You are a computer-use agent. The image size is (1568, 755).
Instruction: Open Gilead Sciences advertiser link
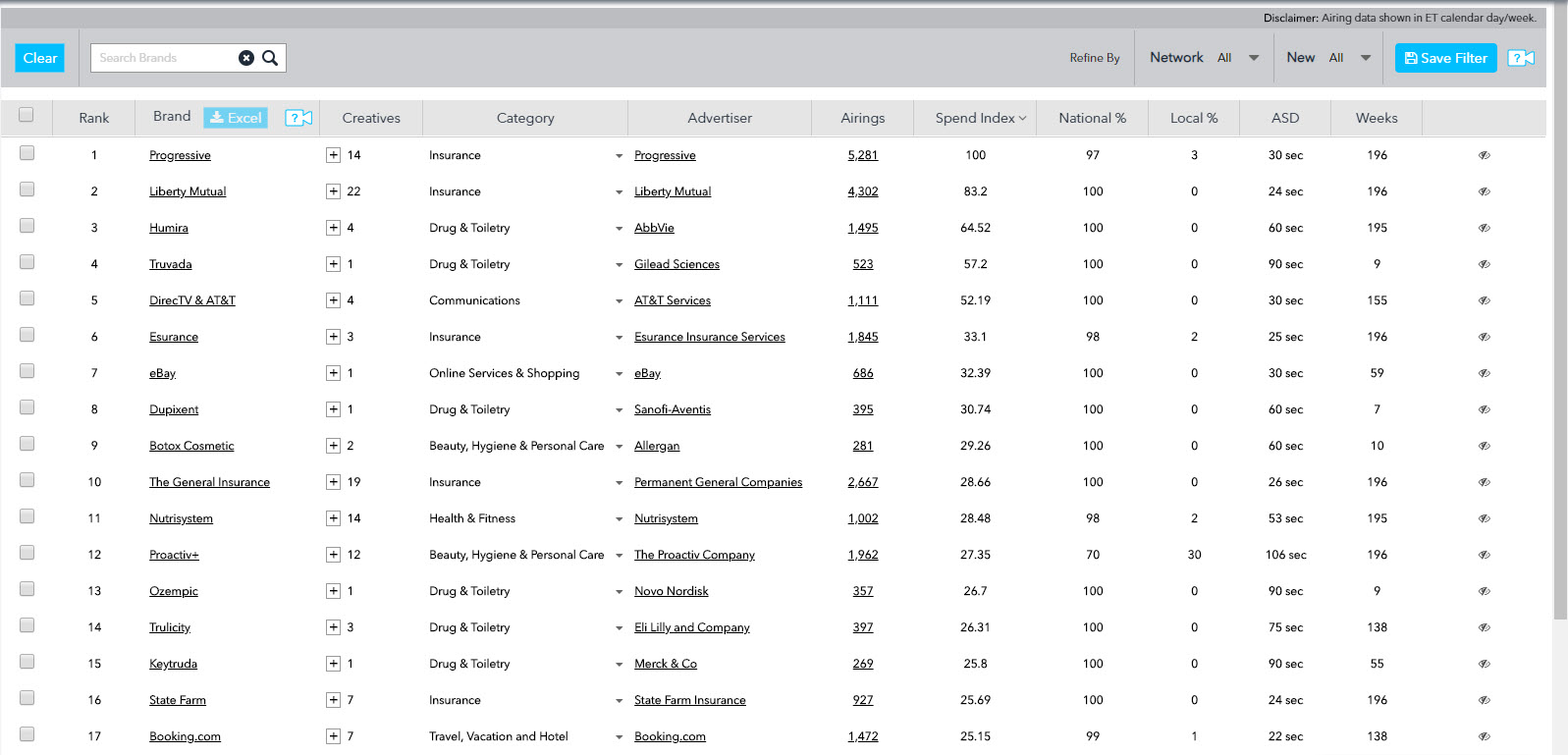[x=676, y=264]
